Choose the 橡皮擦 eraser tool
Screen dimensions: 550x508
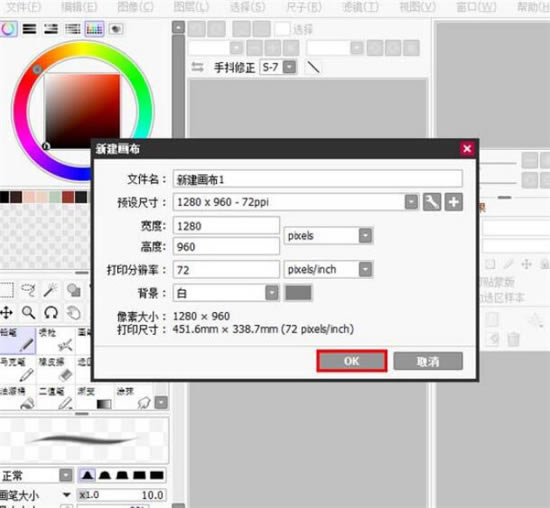point(56,369)
